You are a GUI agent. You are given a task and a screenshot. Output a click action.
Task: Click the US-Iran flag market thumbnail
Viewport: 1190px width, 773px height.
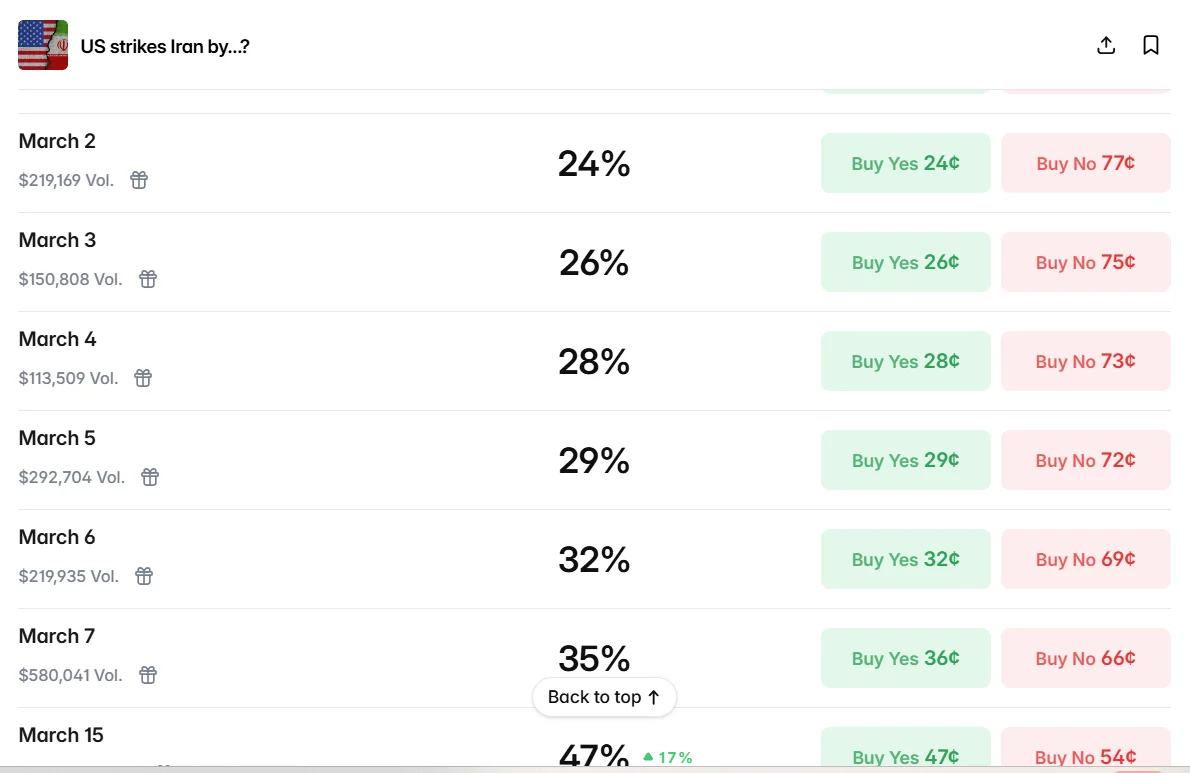coord(43,45)
